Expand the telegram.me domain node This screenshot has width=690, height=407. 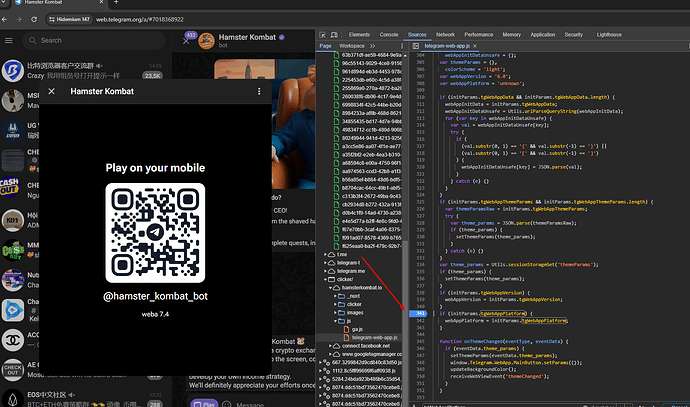[325, 271]
